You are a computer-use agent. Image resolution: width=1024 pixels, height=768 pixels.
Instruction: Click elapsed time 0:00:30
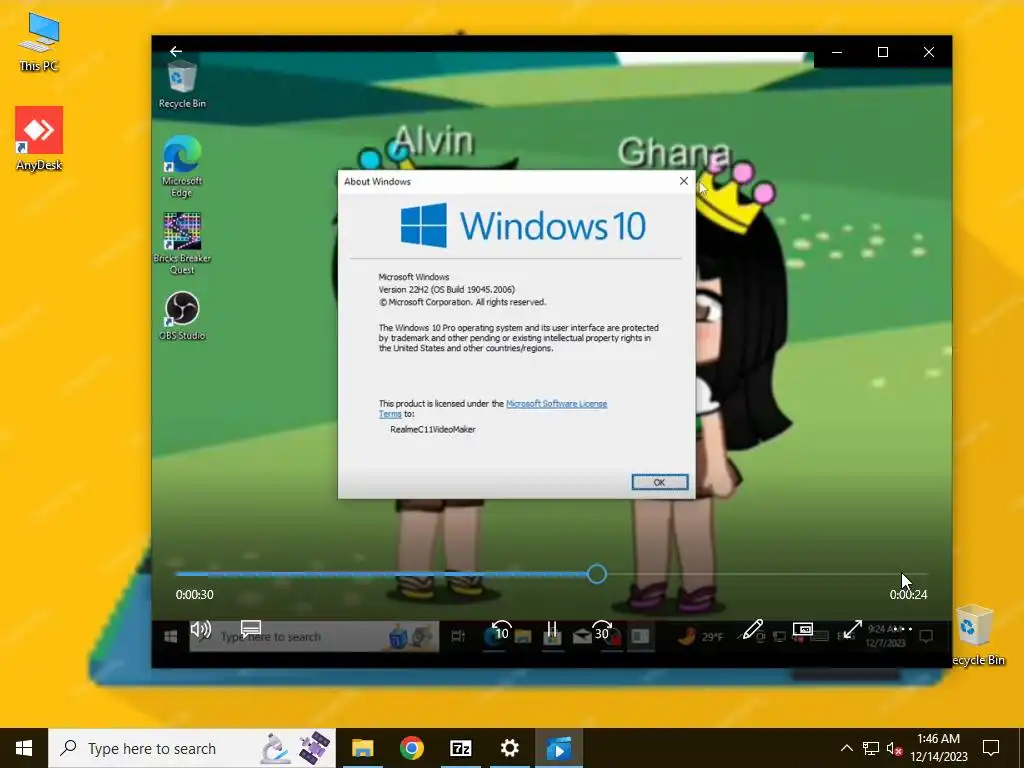tap(194, 594)
